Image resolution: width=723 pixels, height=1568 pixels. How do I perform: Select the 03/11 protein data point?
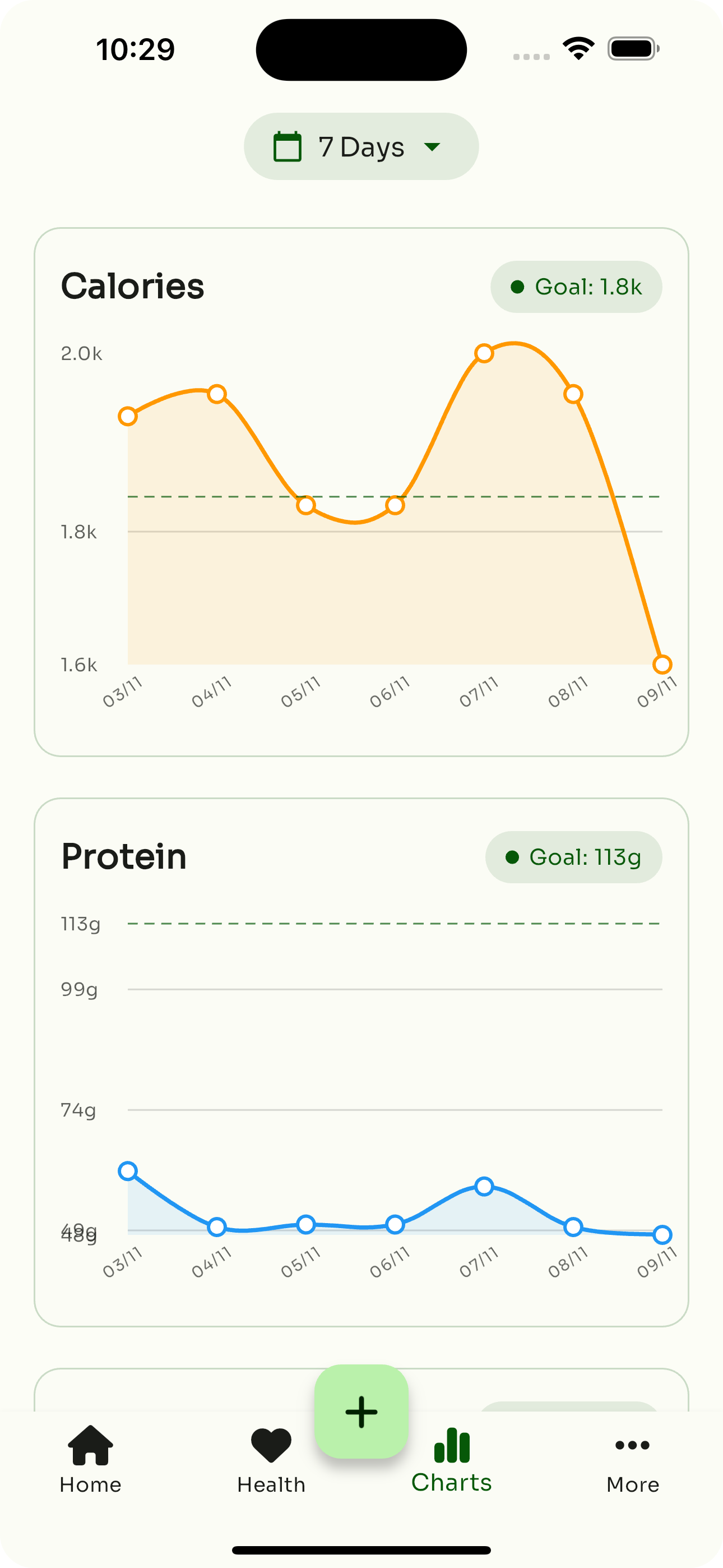(x=128, y=1170)
